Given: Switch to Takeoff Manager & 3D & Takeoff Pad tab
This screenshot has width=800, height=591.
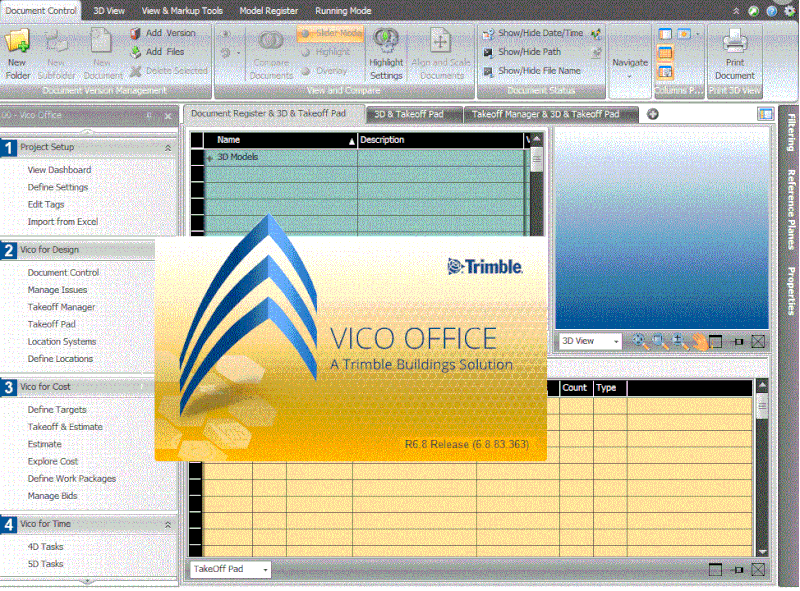Looking at the screenshot, I should [x=550, y=114].
